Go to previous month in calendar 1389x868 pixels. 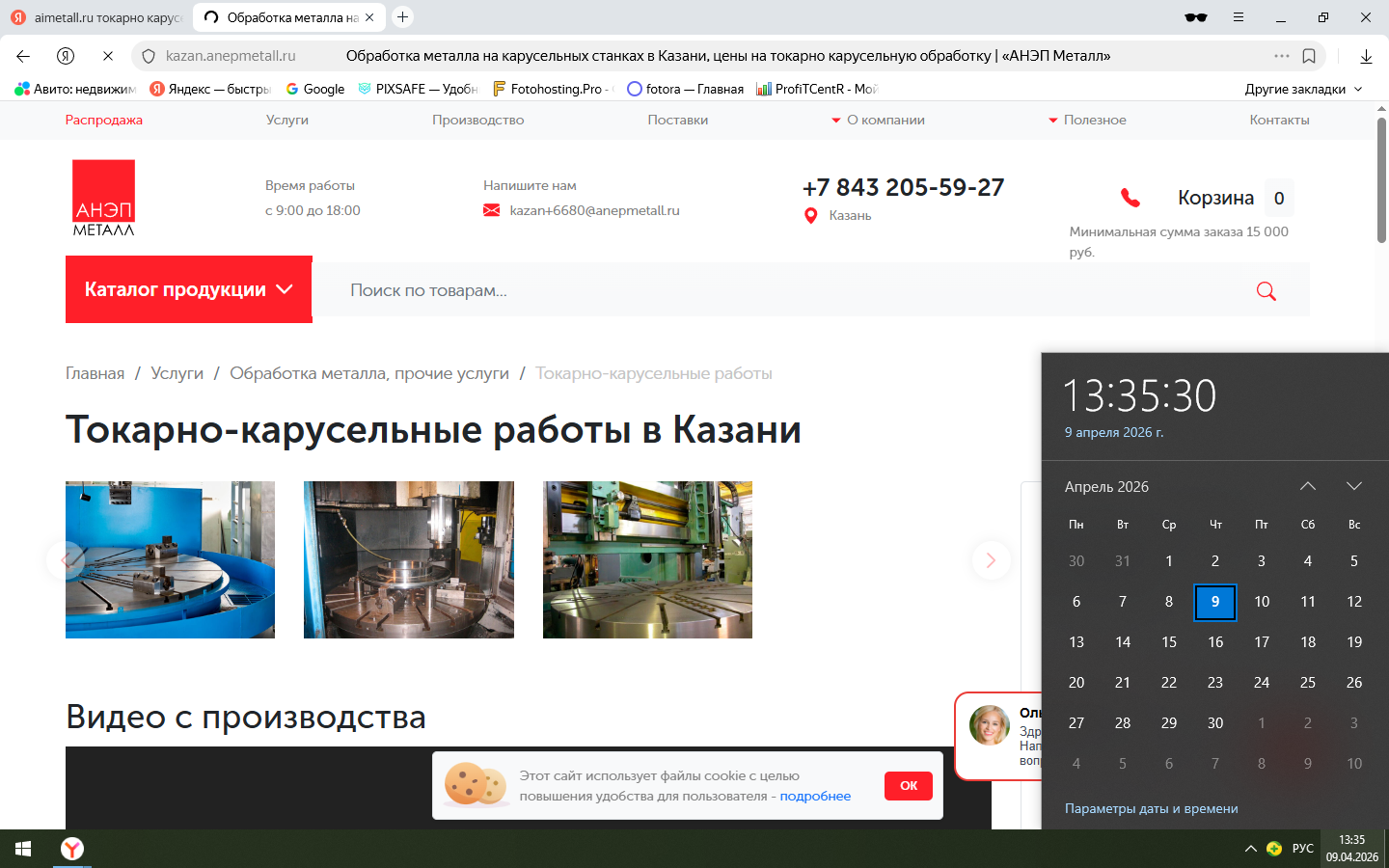(x=1308, y=486)
